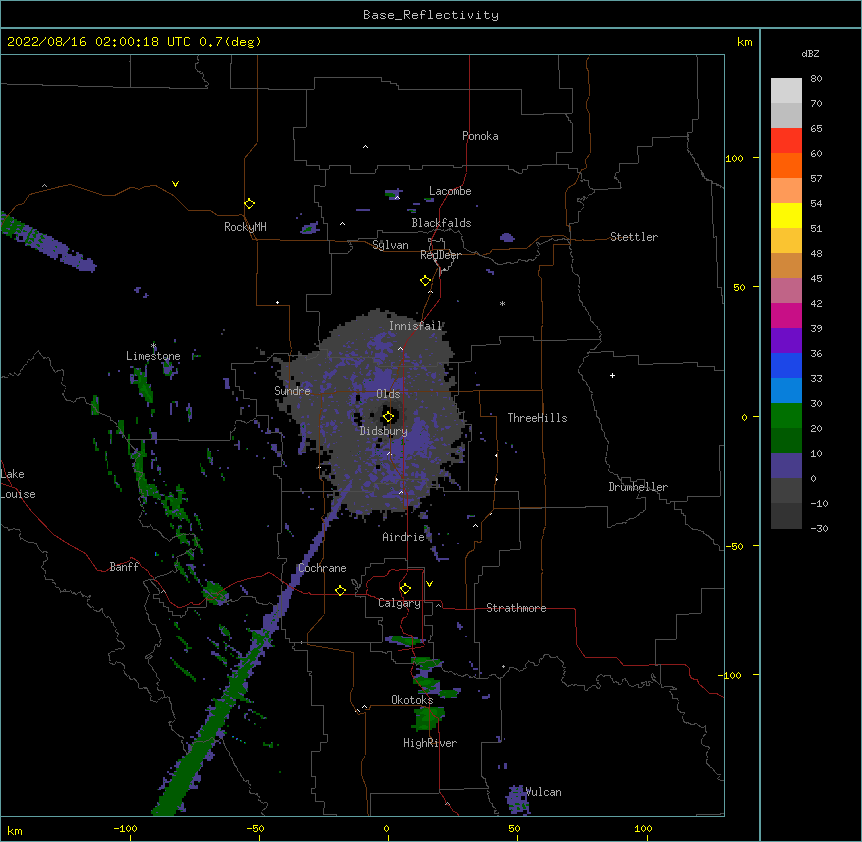
Task: Click the blue echo patch beside Vulcan
Action: pos(517,800)
